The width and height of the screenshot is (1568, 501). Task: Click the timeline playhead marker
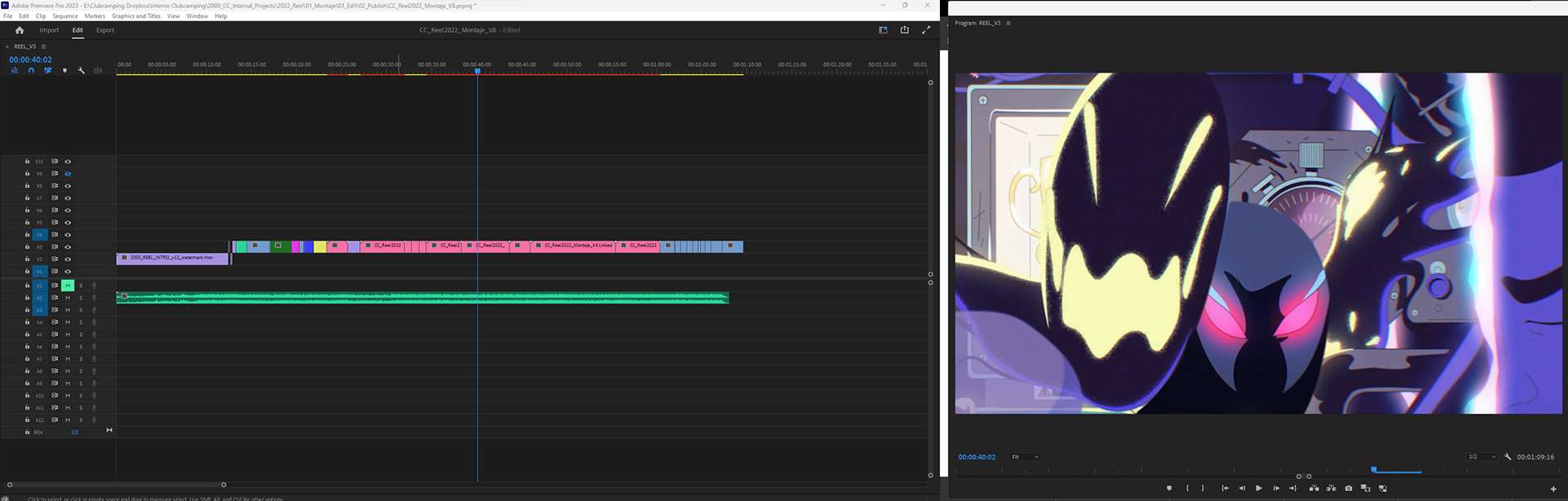[x=478, y=71]
